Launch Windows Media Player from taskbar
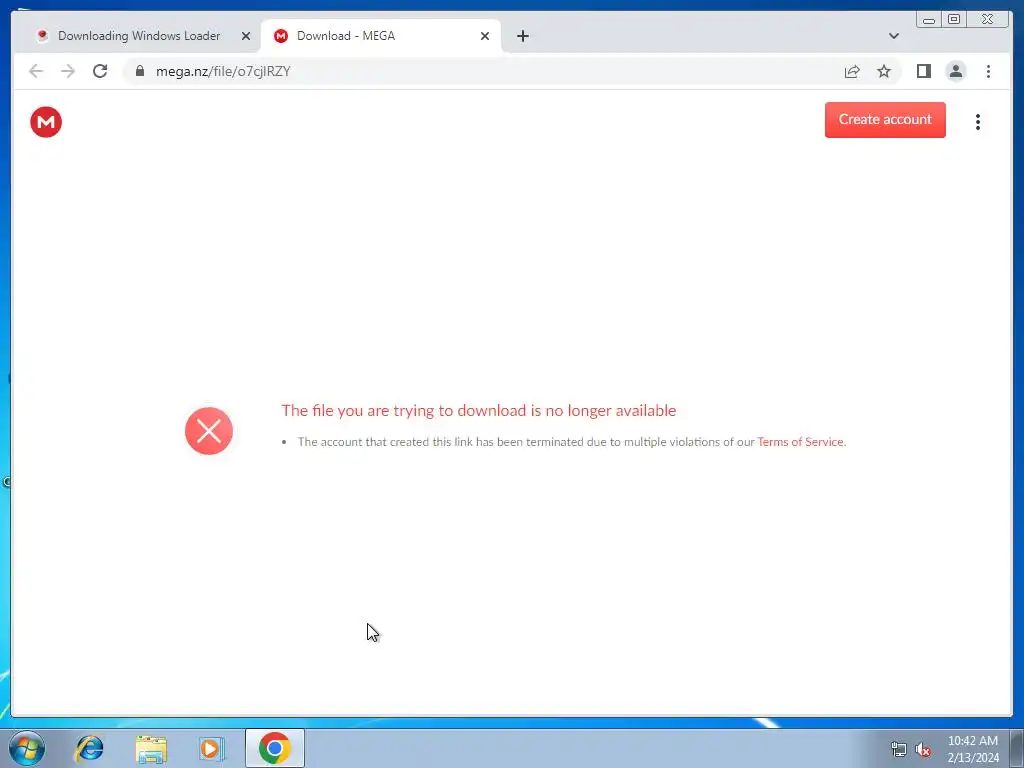Screen dimensions: 1024x768 pos(212,748)
